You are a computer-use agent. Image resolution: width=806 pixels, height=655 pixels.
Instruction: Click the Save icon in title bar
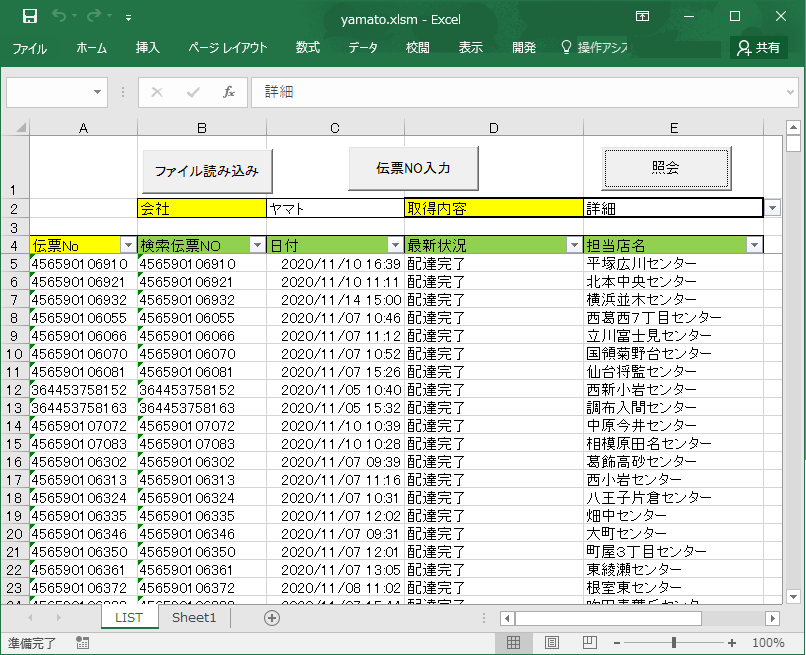(30, 16)
